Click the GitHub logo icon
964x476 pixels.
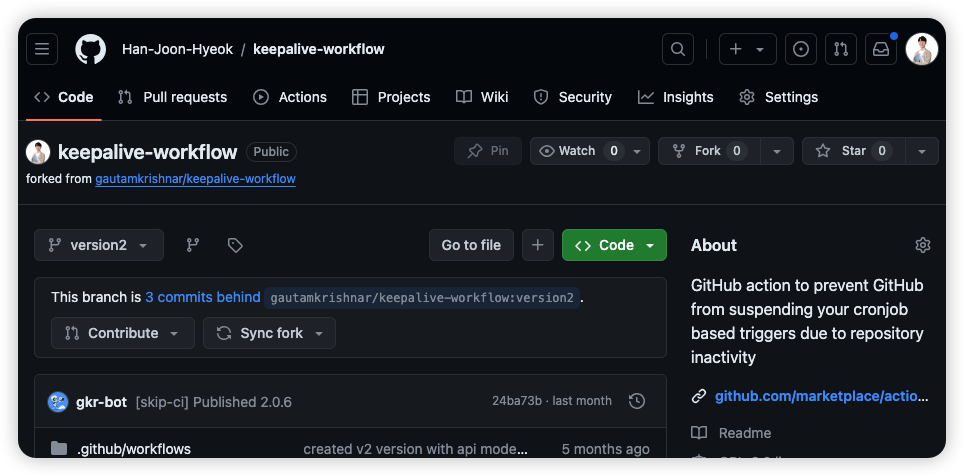tap(91, 49)
